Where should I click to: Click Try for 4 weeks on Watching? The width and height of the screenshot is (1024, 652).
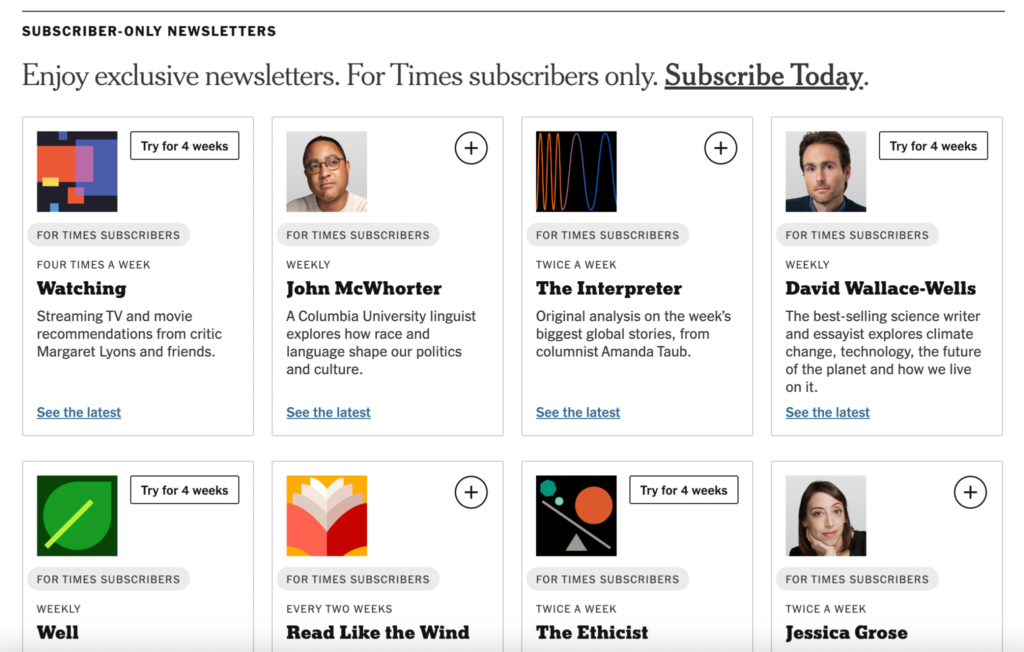[x=184, y=145]
